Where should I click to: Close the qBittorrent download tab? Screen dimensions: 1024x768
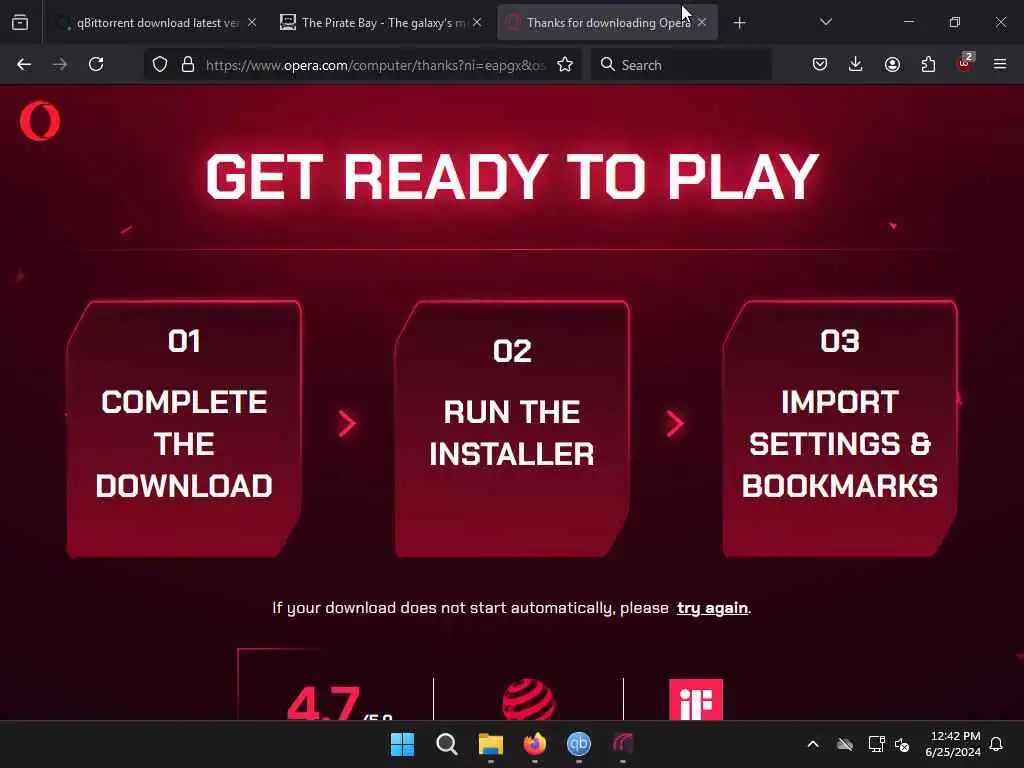pyautogui.click(x=252, y=23)
